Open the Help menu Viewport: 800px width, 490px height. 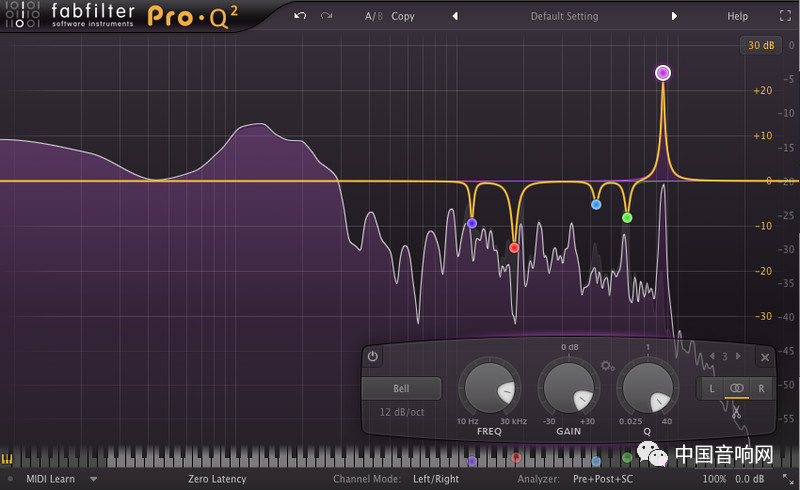click(x=737, y=16)
